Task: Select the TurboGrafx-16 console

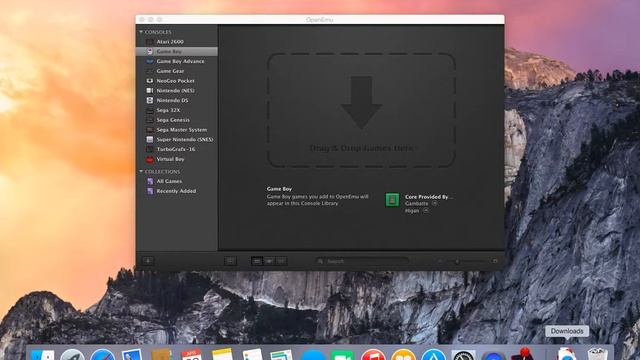Action: pos(176,149)
